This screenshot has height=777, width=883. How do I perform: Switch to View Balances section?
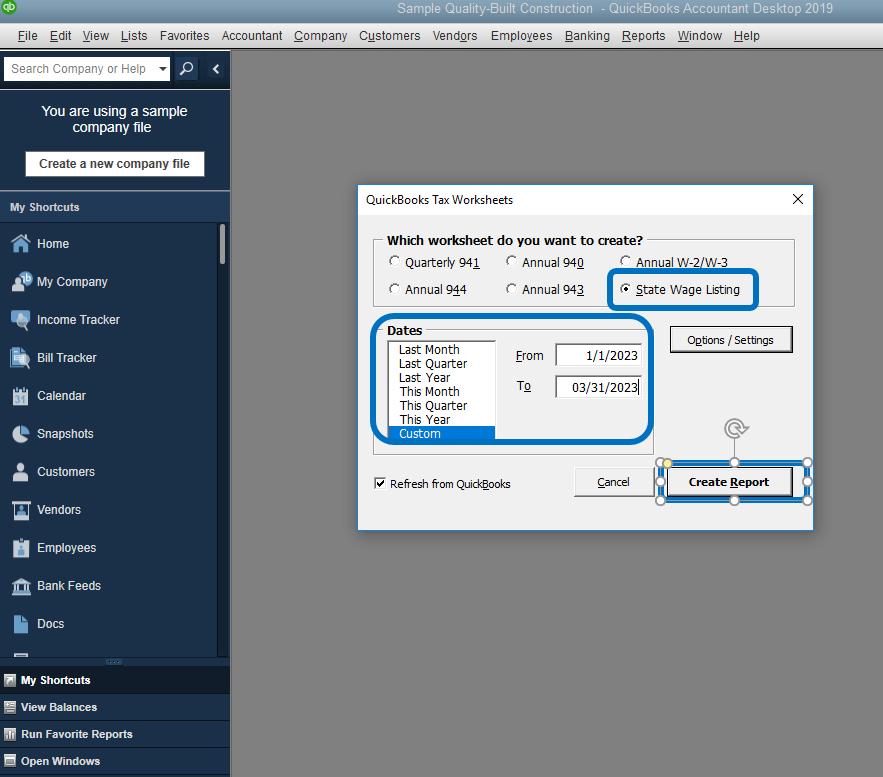(x=59, y=707)
